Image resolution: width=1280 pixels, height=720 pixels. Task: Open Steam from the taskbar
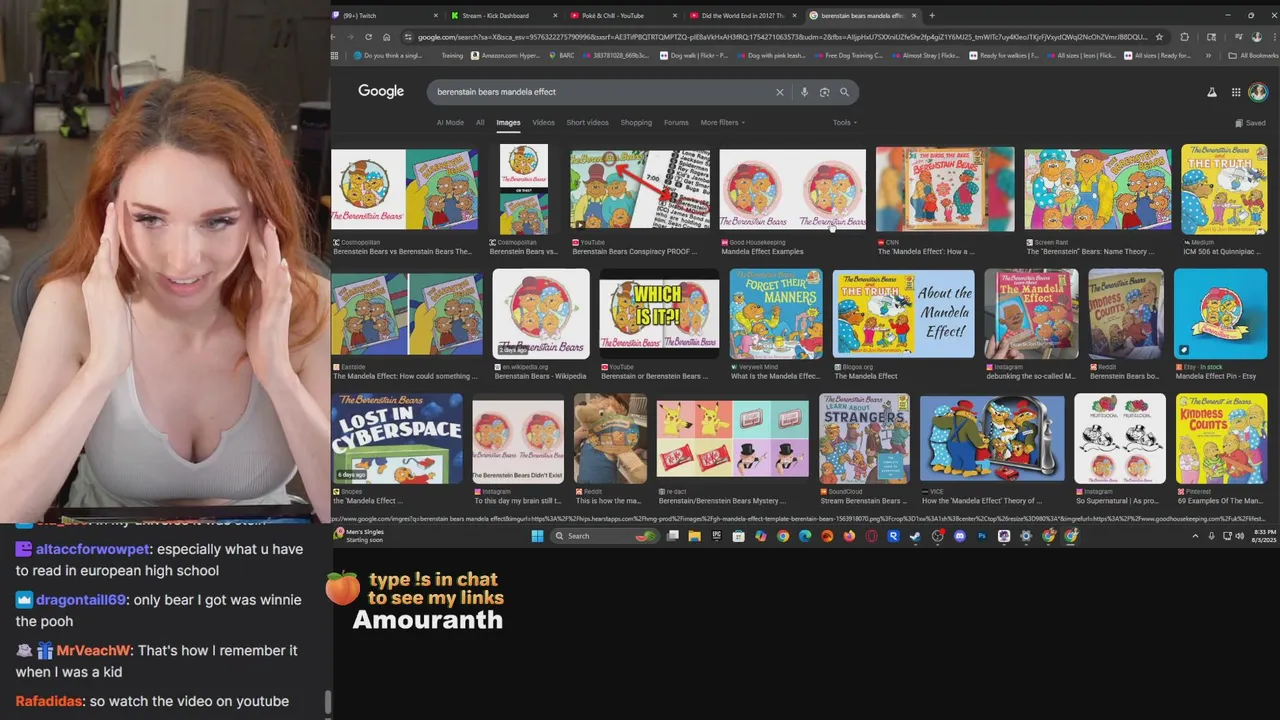[915, 536]
